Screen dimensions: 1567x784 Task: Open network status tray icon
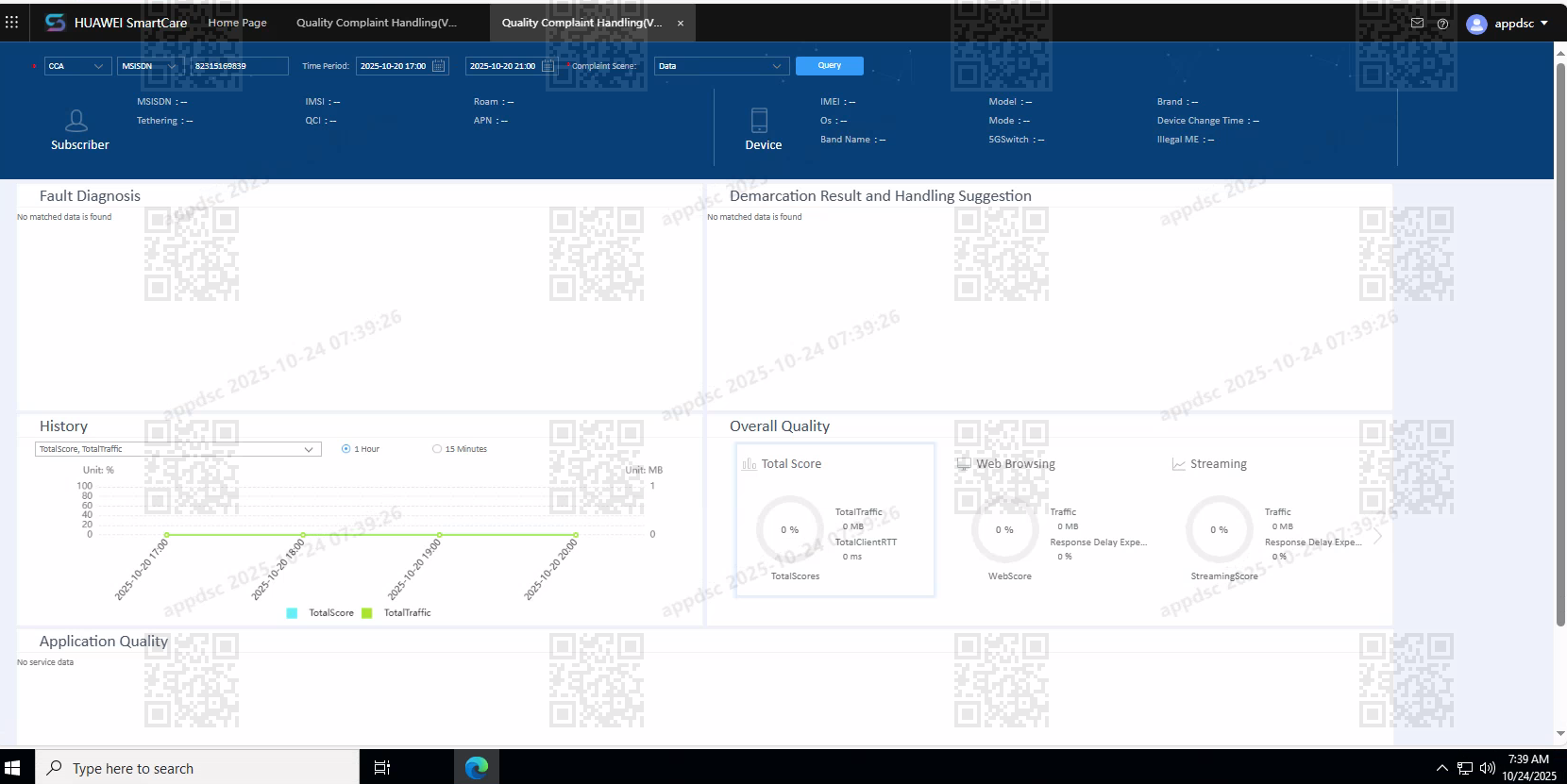1465,768
